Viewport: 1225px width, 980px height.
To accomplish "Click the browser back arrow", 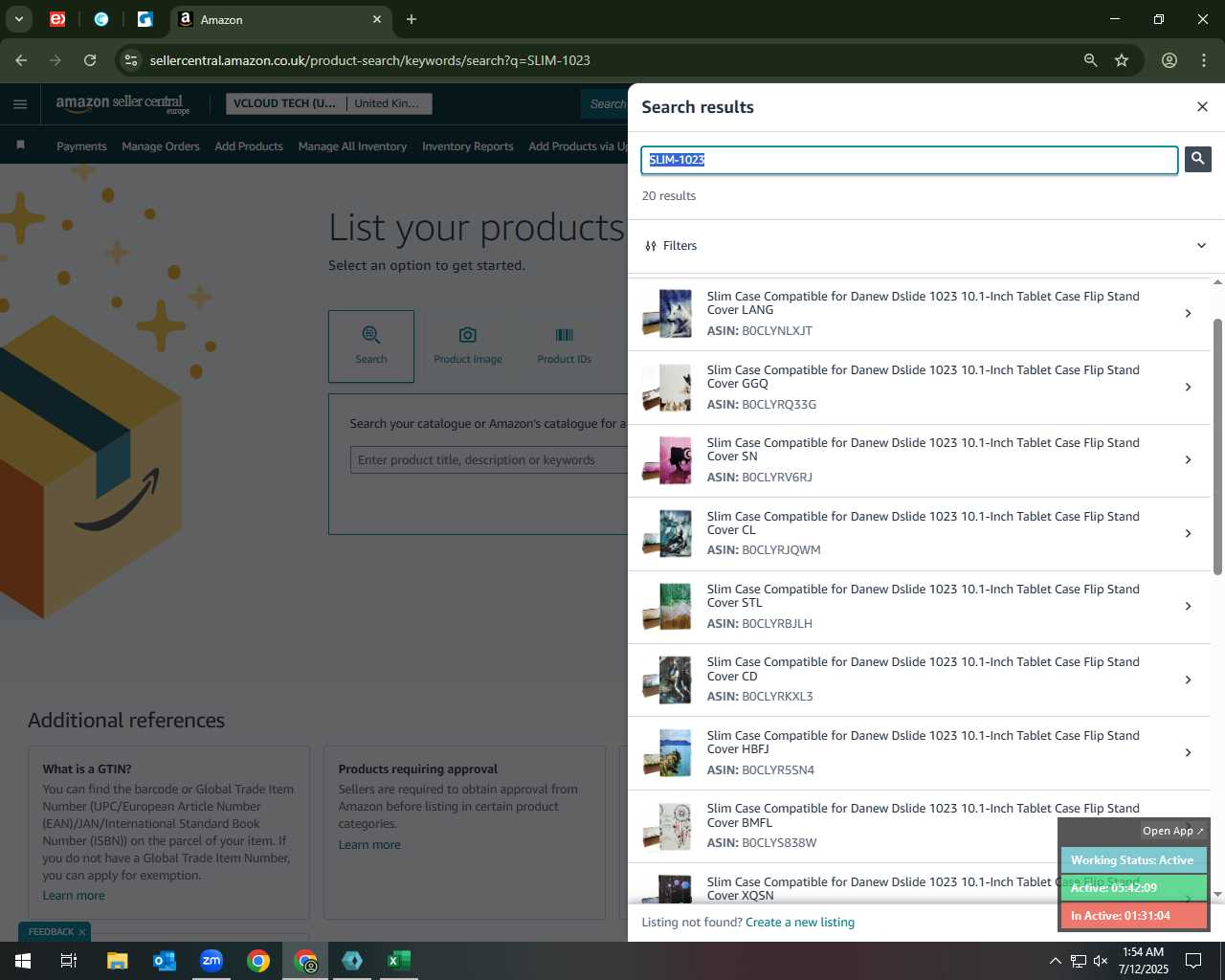I will pos(21,60).
